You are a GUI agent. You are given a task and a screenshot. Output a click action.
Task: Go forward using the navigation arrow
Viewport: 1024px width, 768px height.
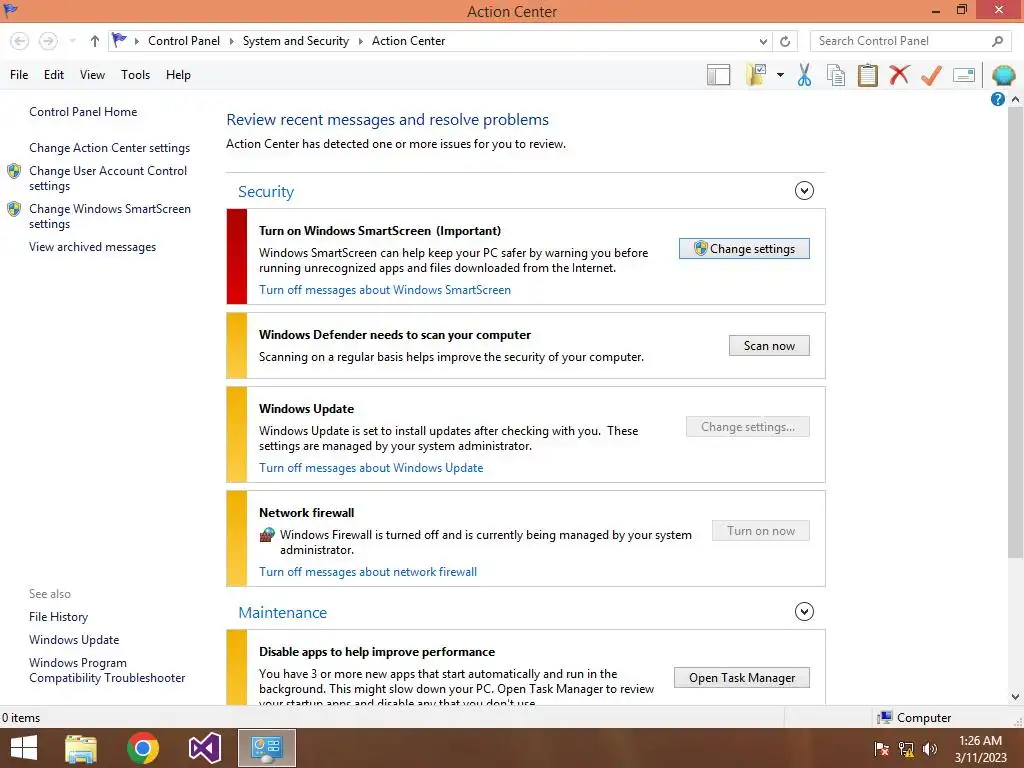click(48, 41)
